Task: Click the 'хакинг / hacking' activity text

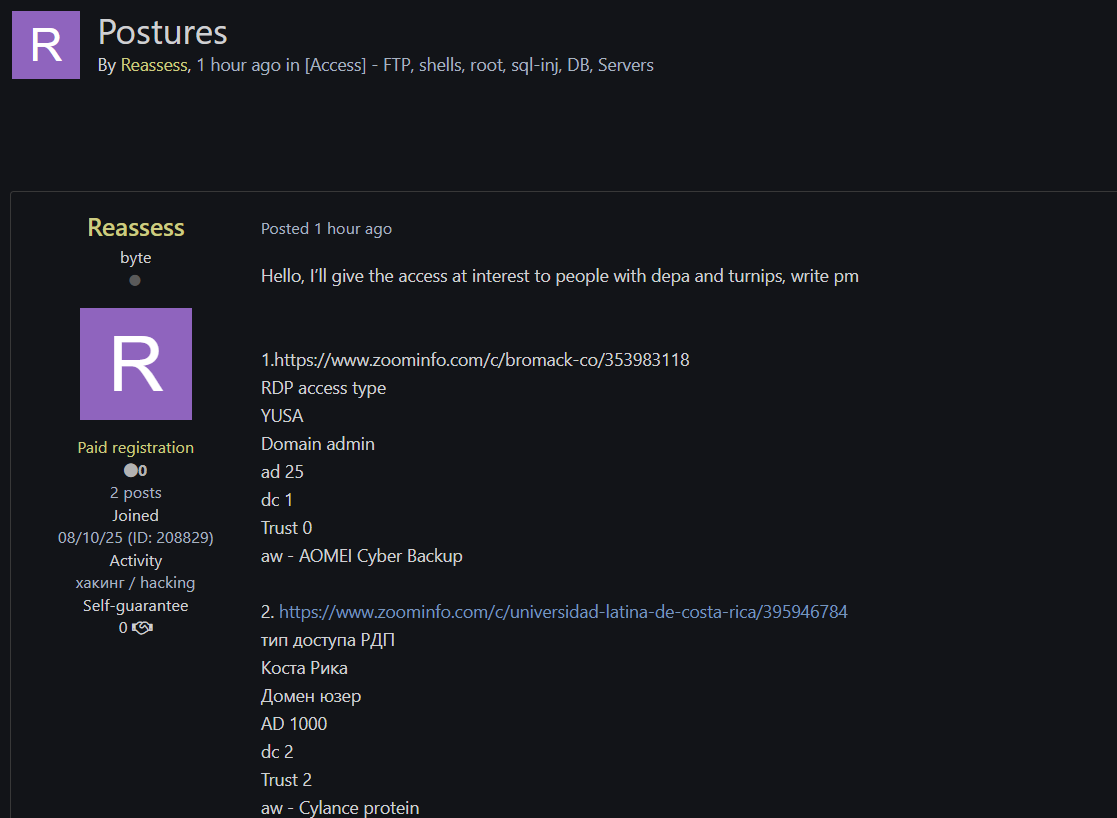Action: click(x=136, y=583)
